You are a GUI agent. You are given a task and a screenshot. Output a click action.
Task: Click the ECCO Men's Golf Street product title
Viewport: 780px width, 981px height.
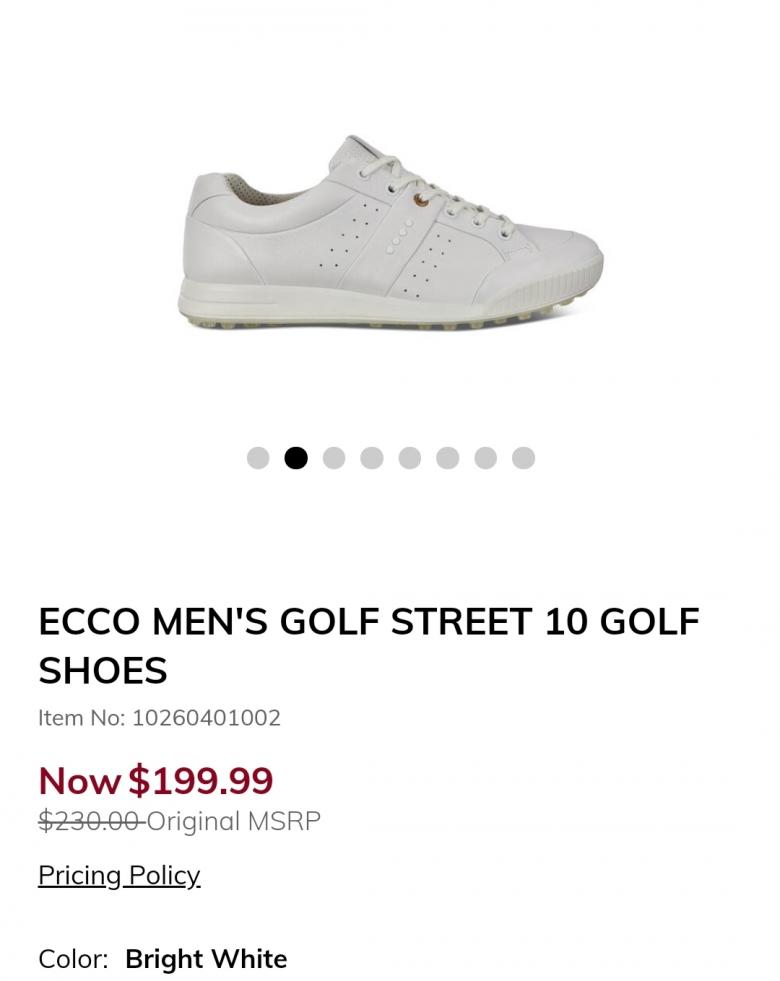368,622
